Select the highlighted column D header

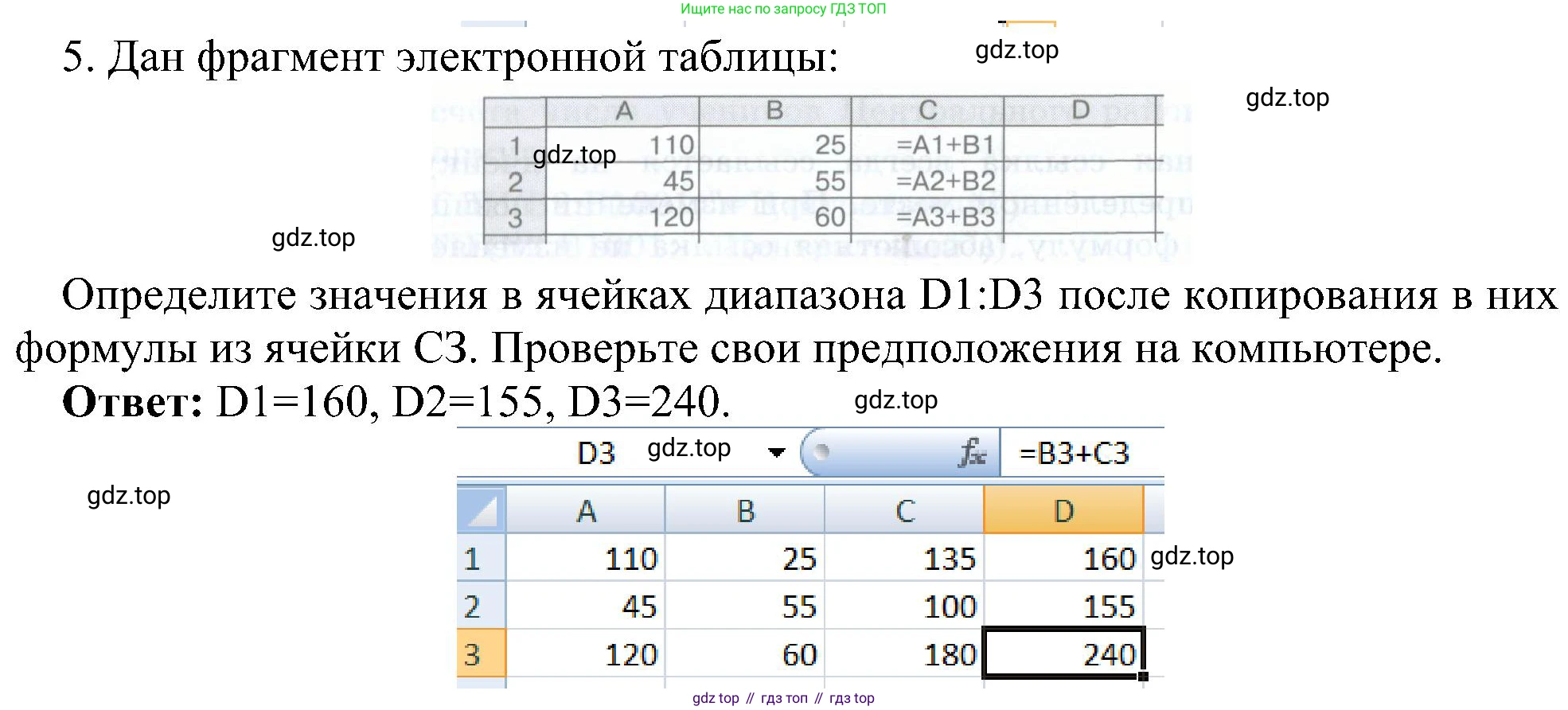1063,510
